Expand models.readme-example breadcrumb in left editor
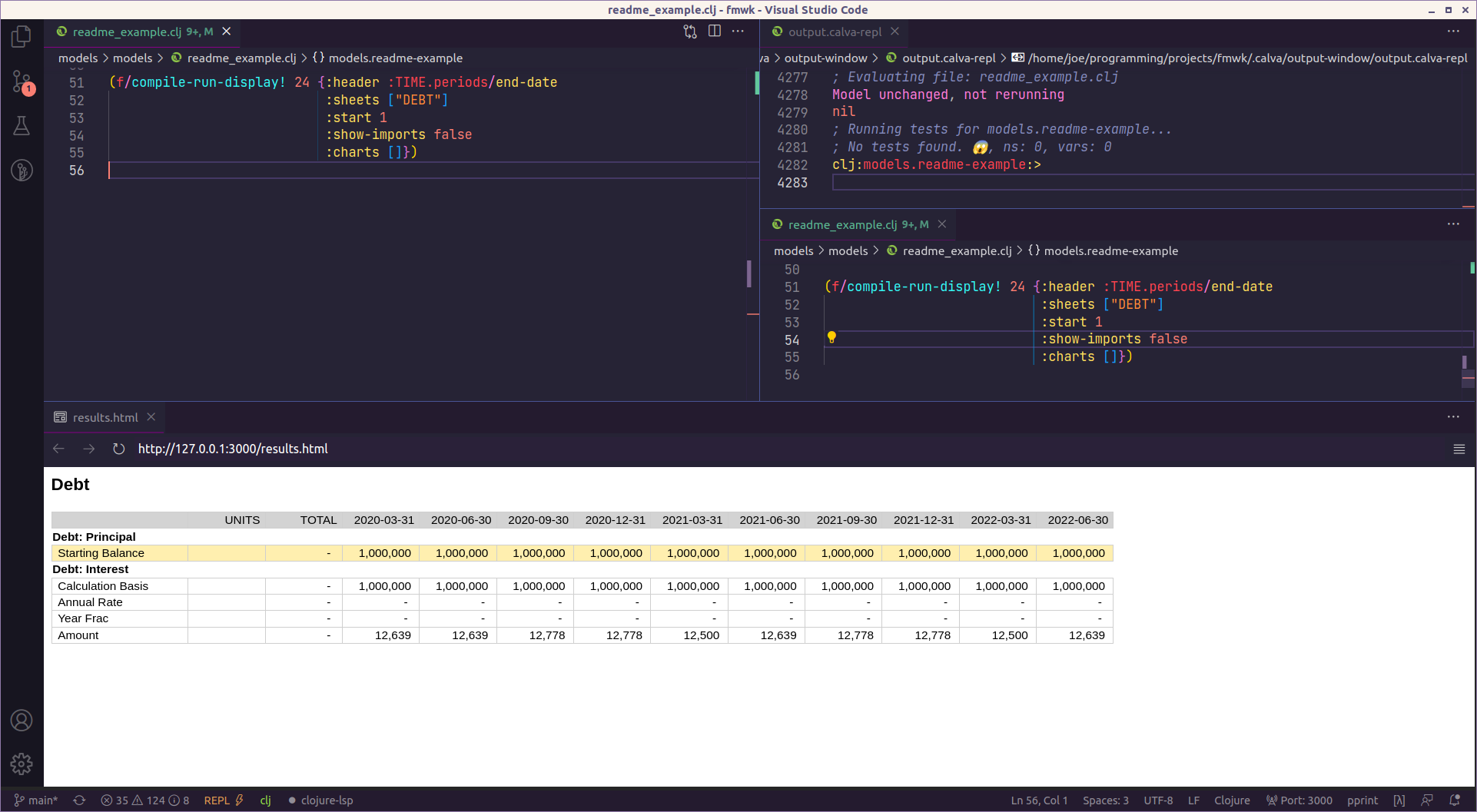 (387, 58)
